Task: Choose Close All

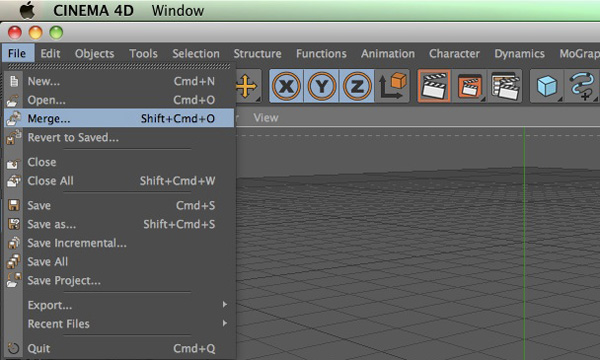Action: (x=119, y=181)
